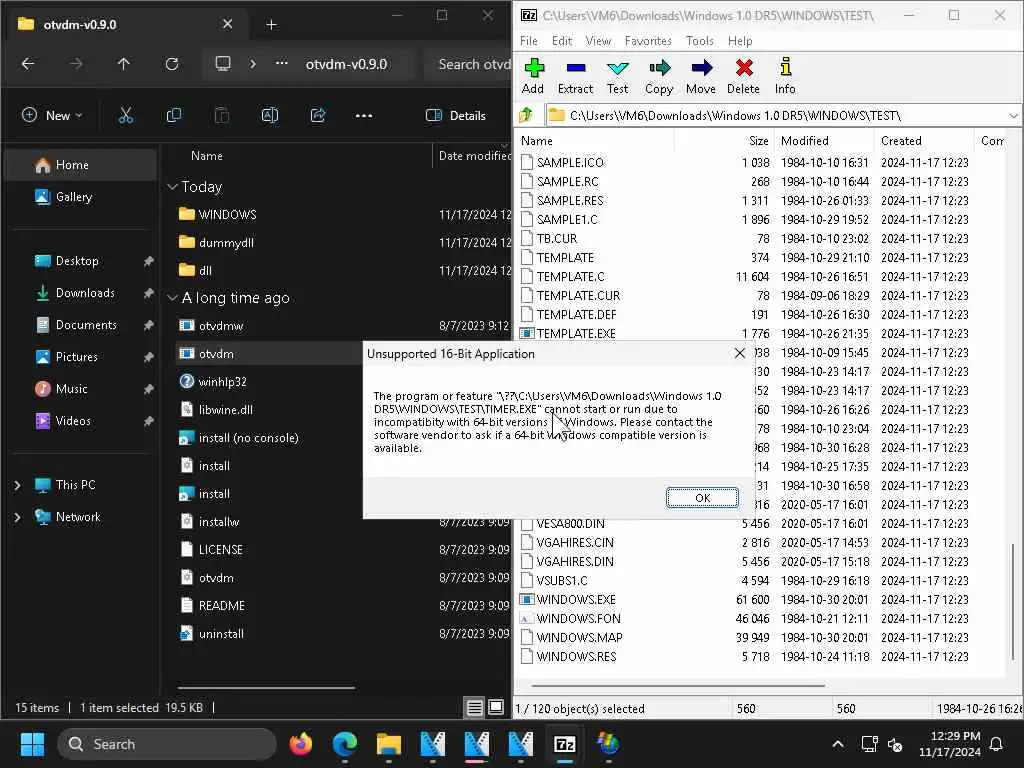Open the New dropdown in File Explorer
Viewport: 1024px width, 768px height.
click(52, 116)
